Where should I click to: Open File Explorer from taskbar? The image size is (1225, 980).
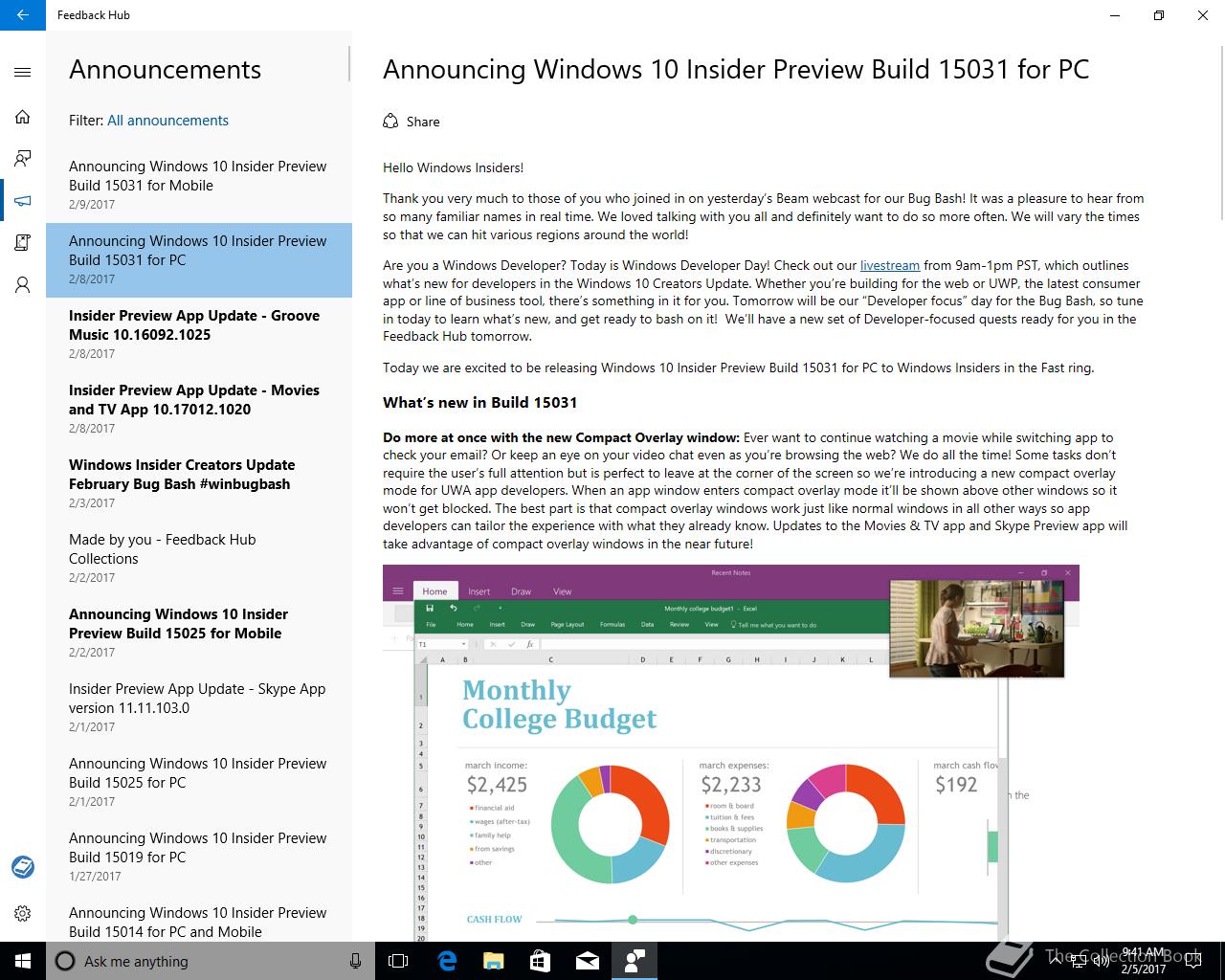point(494,961)
